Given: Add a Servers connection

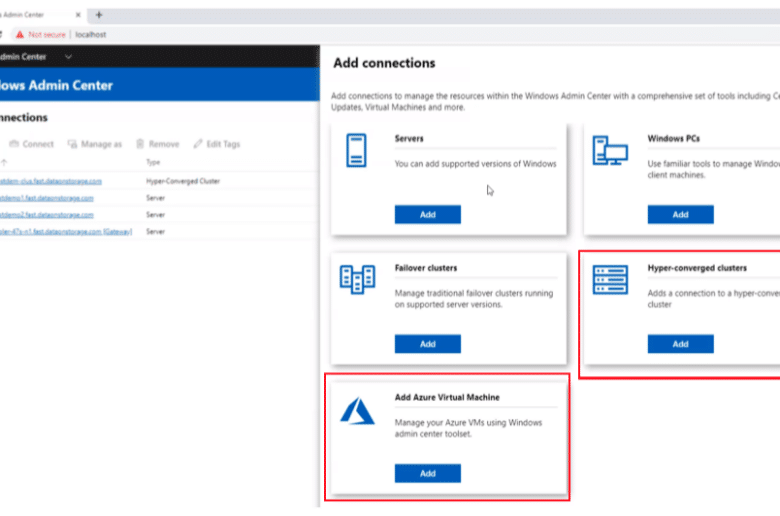Looking at the screenshot, I should click(x=428, y=214).
